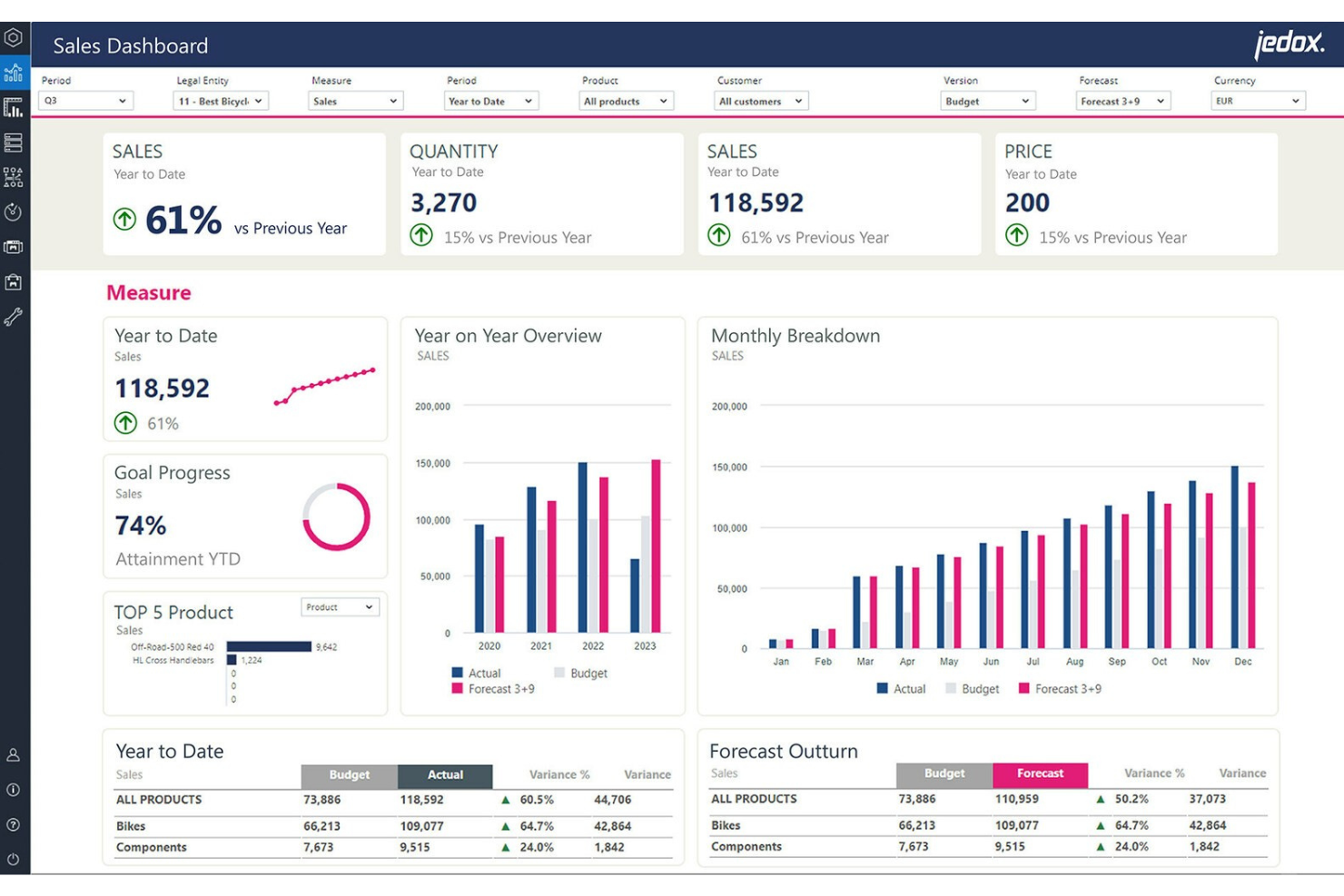Select the Actual column header in Year to Date table
Image resolution: width=1344 pixels, height=896 pixels.
[445, 775]
